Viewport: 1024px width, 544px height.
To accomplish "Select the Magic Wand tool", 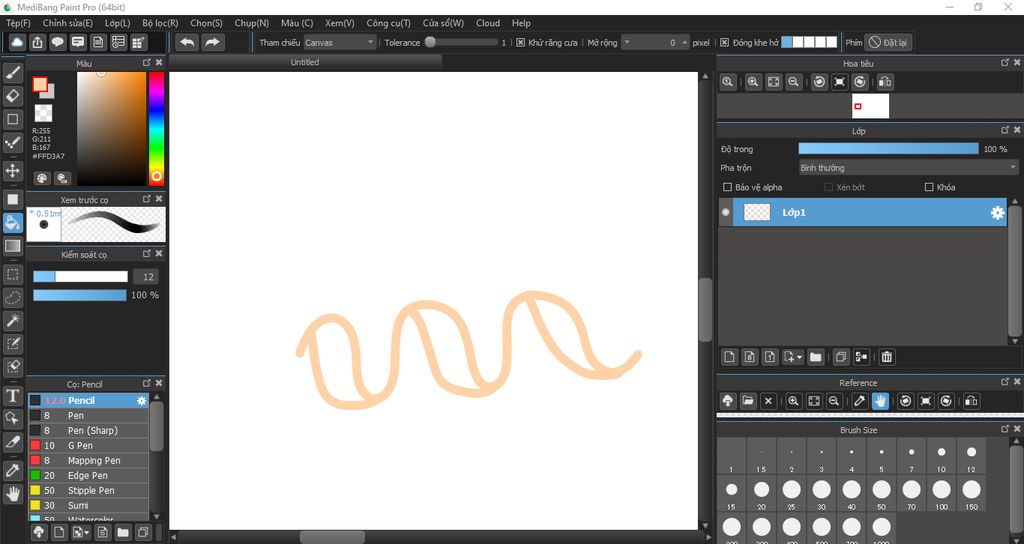I will (12, 321).
